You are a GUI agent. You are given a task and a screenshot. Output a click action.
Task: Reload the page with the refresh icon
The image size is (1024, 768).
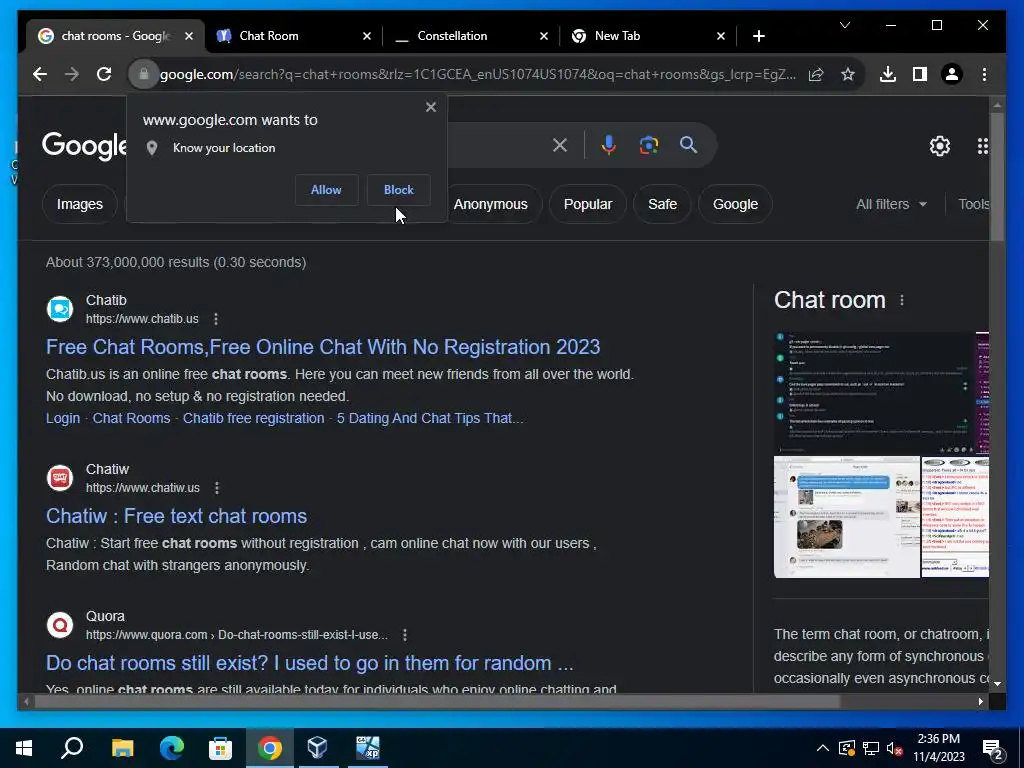point(104,74)
